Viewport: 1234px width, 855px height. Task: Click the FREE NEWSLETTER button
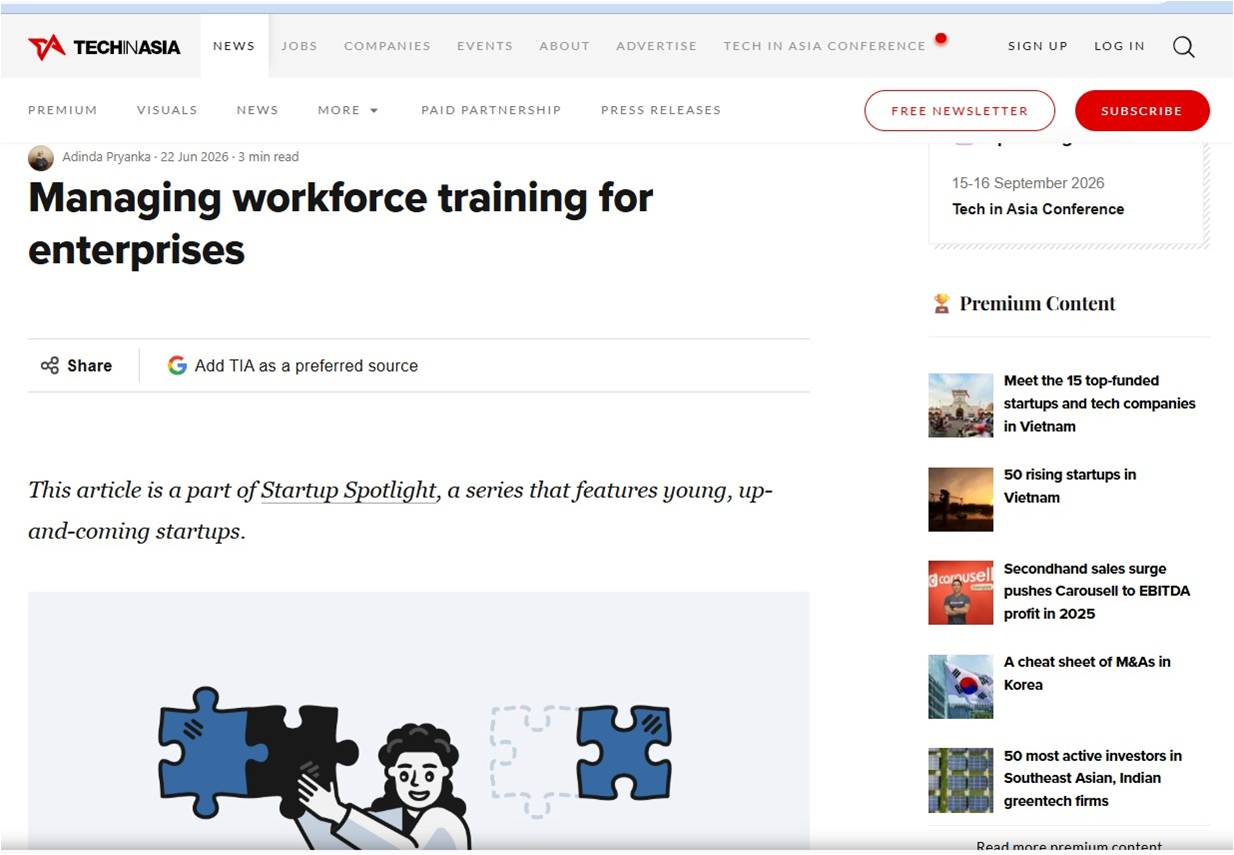coord(959,111)
